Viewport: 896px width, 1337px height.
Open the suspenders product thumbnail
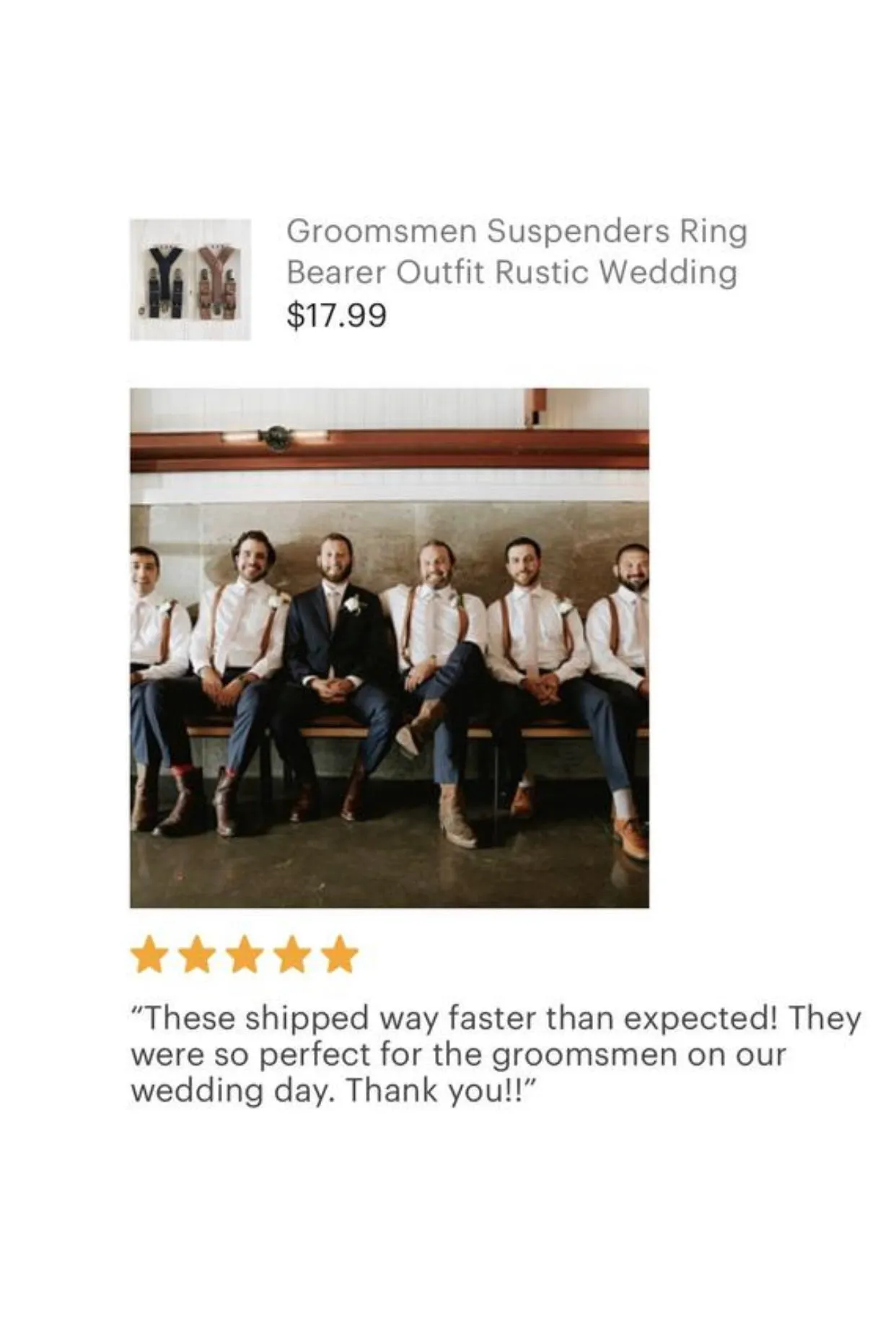click(x=190, y=279)
